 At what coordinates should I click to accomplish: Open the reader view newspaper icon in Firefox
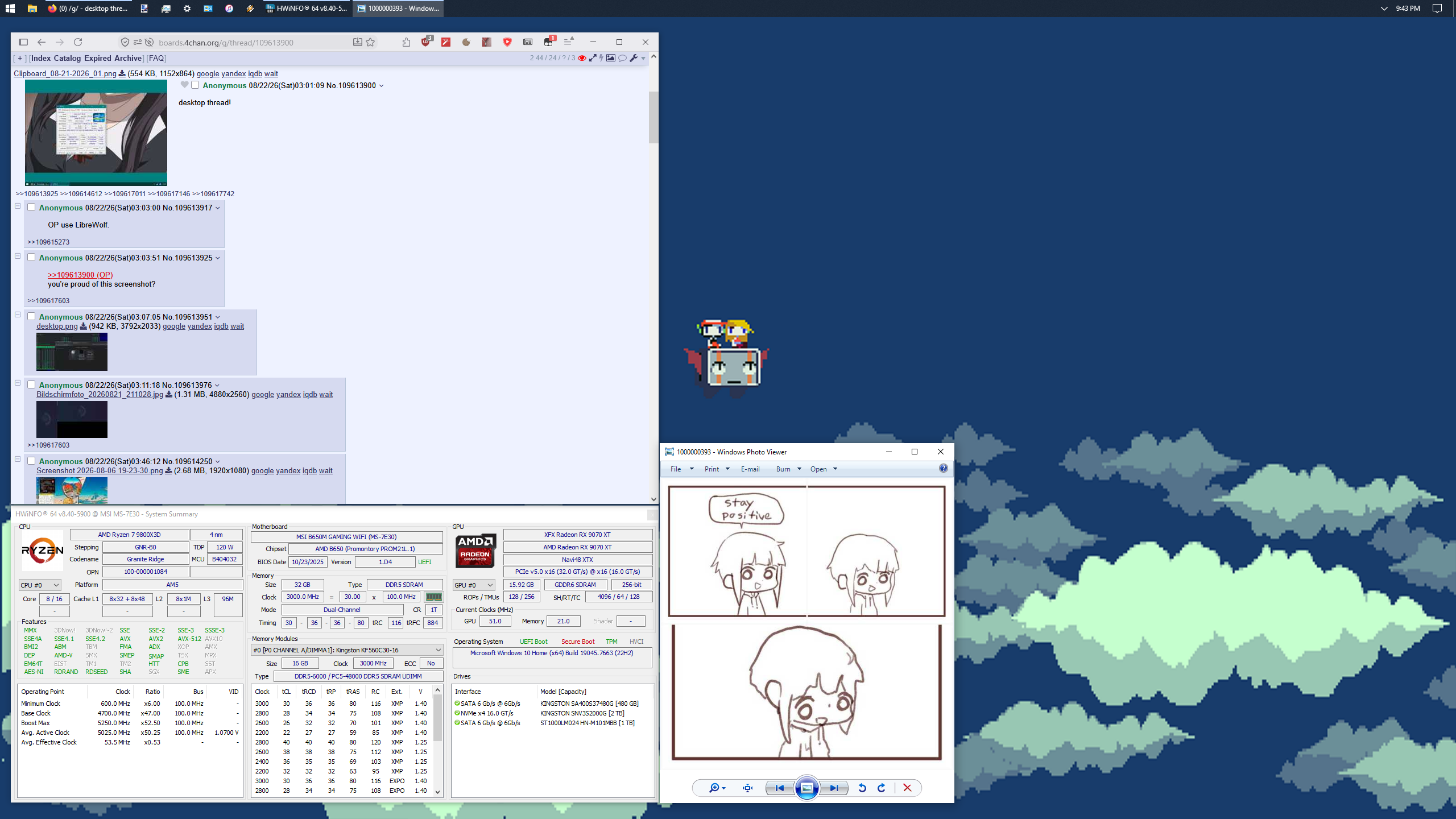click(528, 42)
